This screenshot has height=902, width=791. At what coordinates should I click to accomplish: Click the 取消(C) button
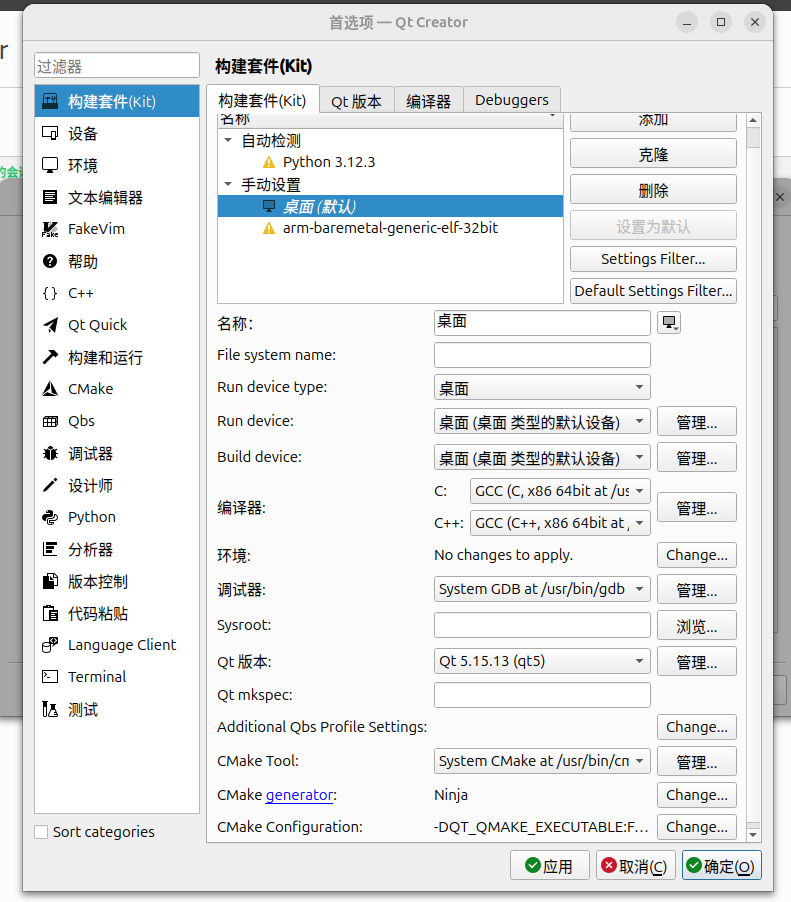tap(635, 866)
